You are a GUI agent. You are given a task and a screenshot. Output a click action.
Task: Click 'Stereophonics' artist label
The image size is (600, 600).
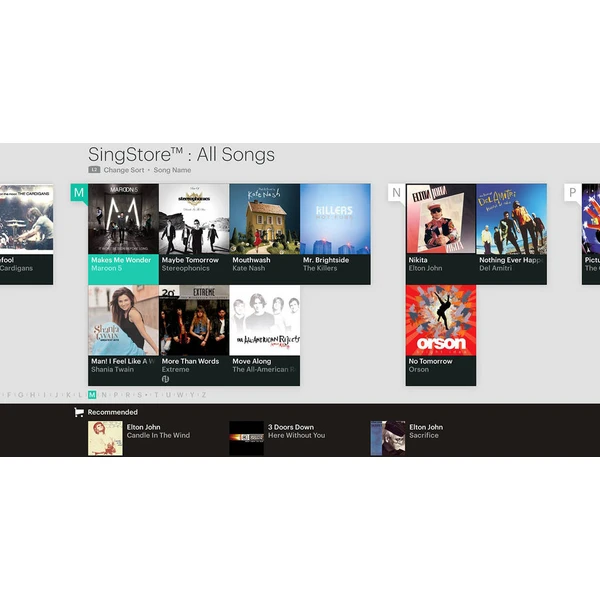point(186,268)
